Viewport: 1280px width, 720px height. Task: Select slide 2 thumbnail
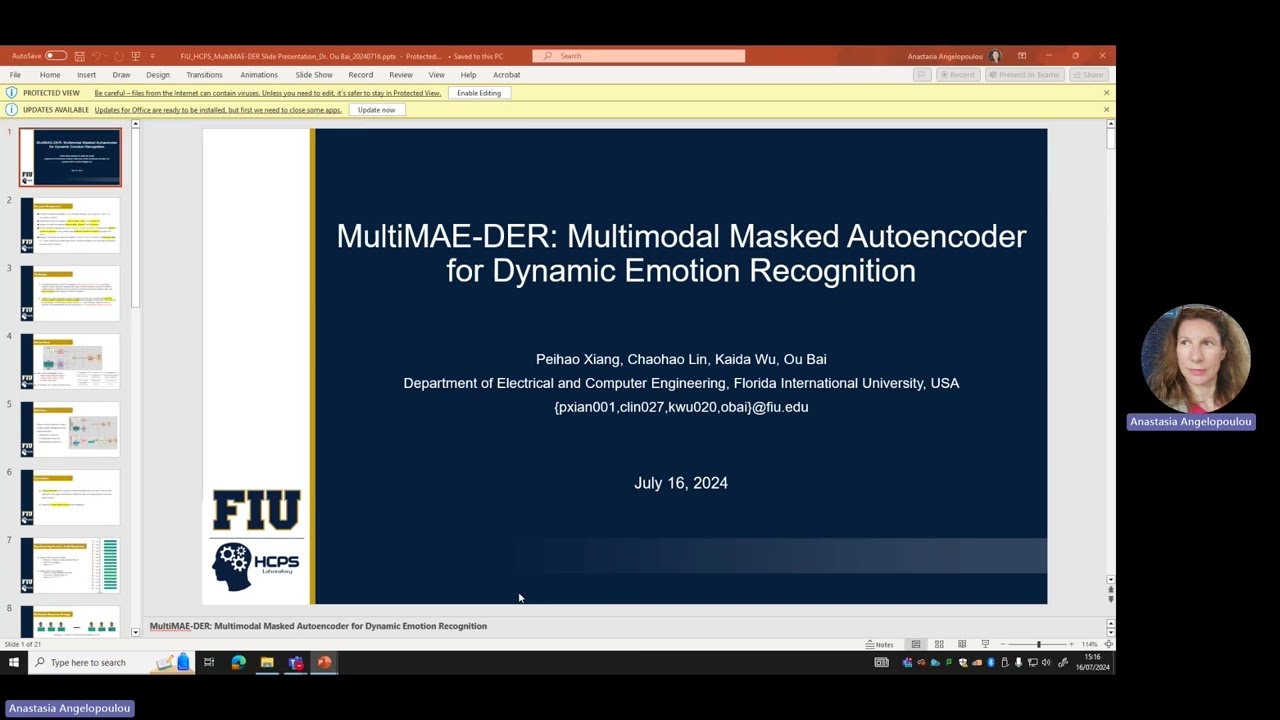pyautogui.click(x=70, y=225)
